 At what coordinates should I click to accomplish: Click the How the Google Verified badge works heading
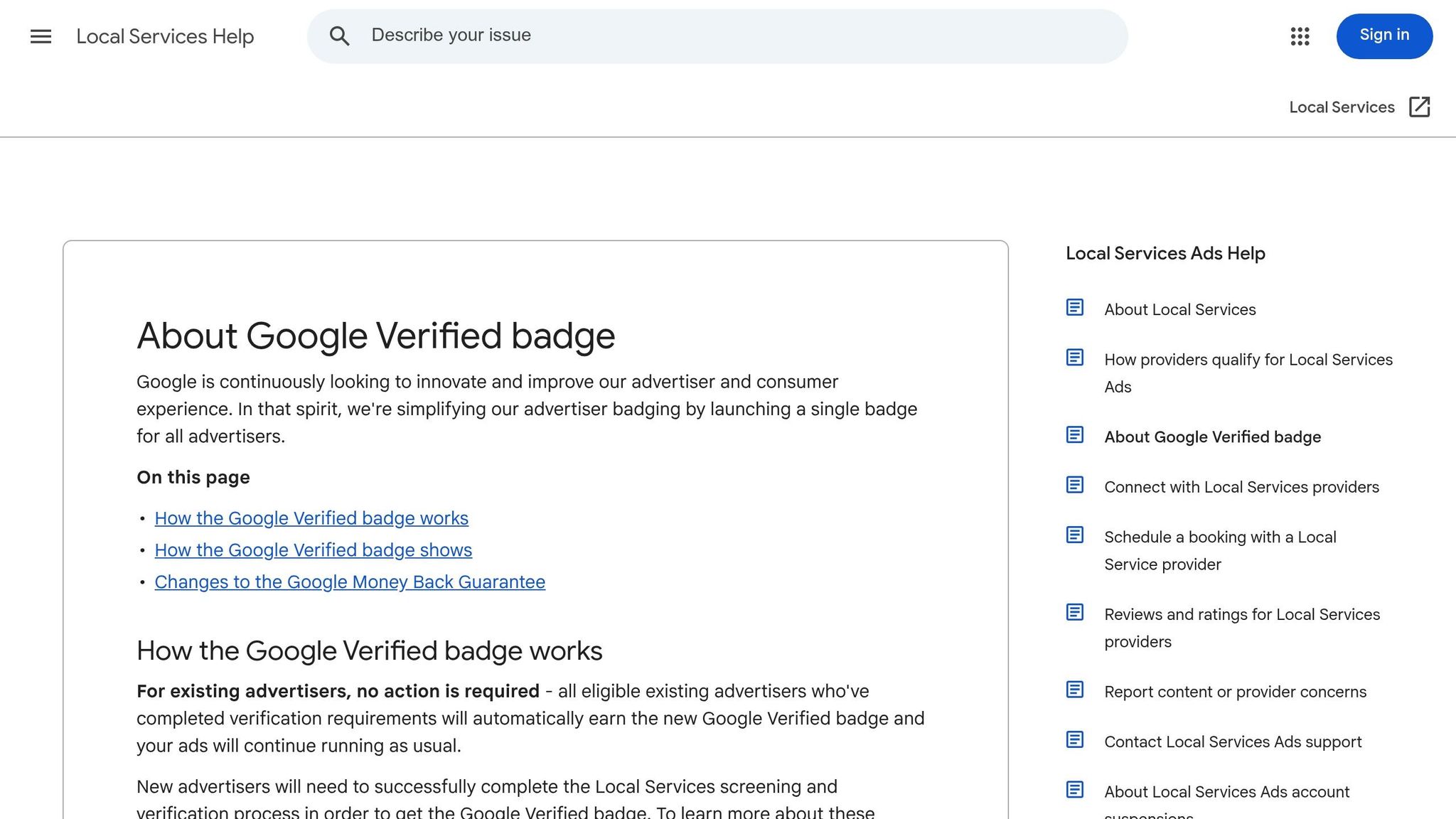370,651
